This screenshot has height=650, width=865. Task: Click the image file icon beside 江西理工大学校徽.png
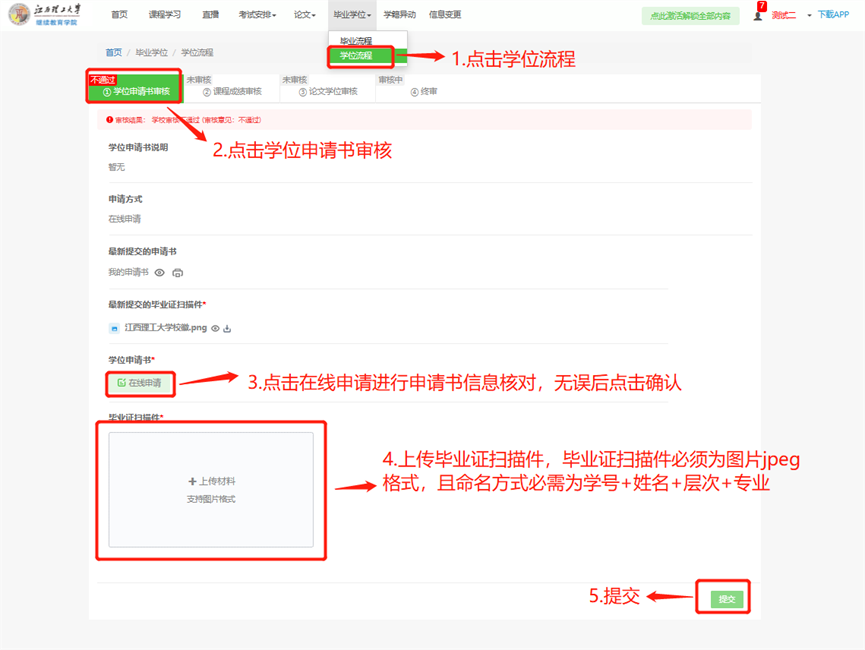tap(115, 328)
